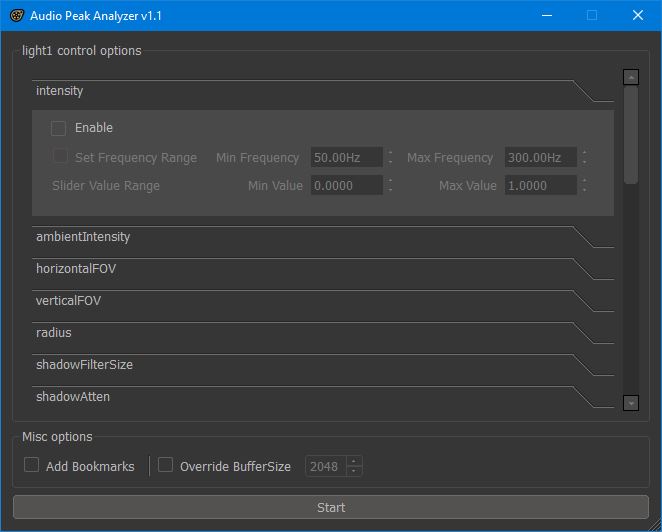Click scroll up arrow in options list

[630, 77]
